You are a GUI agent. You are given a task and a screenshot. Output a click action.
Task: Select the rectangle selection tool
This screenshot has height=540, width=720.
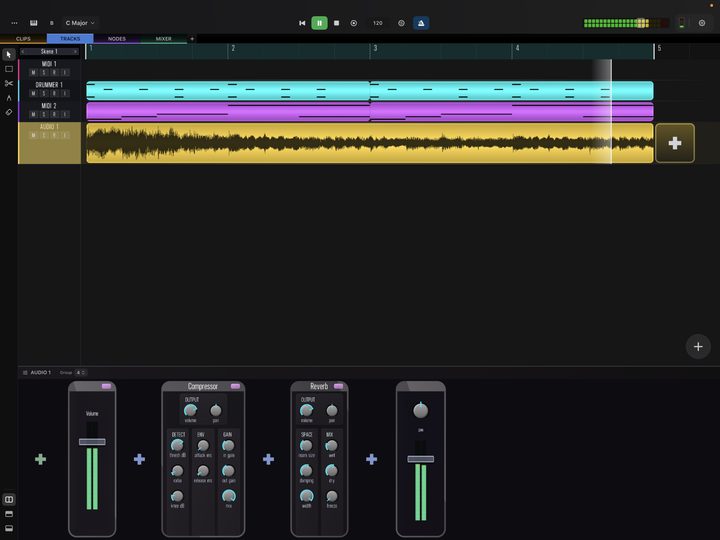(9, 69)
